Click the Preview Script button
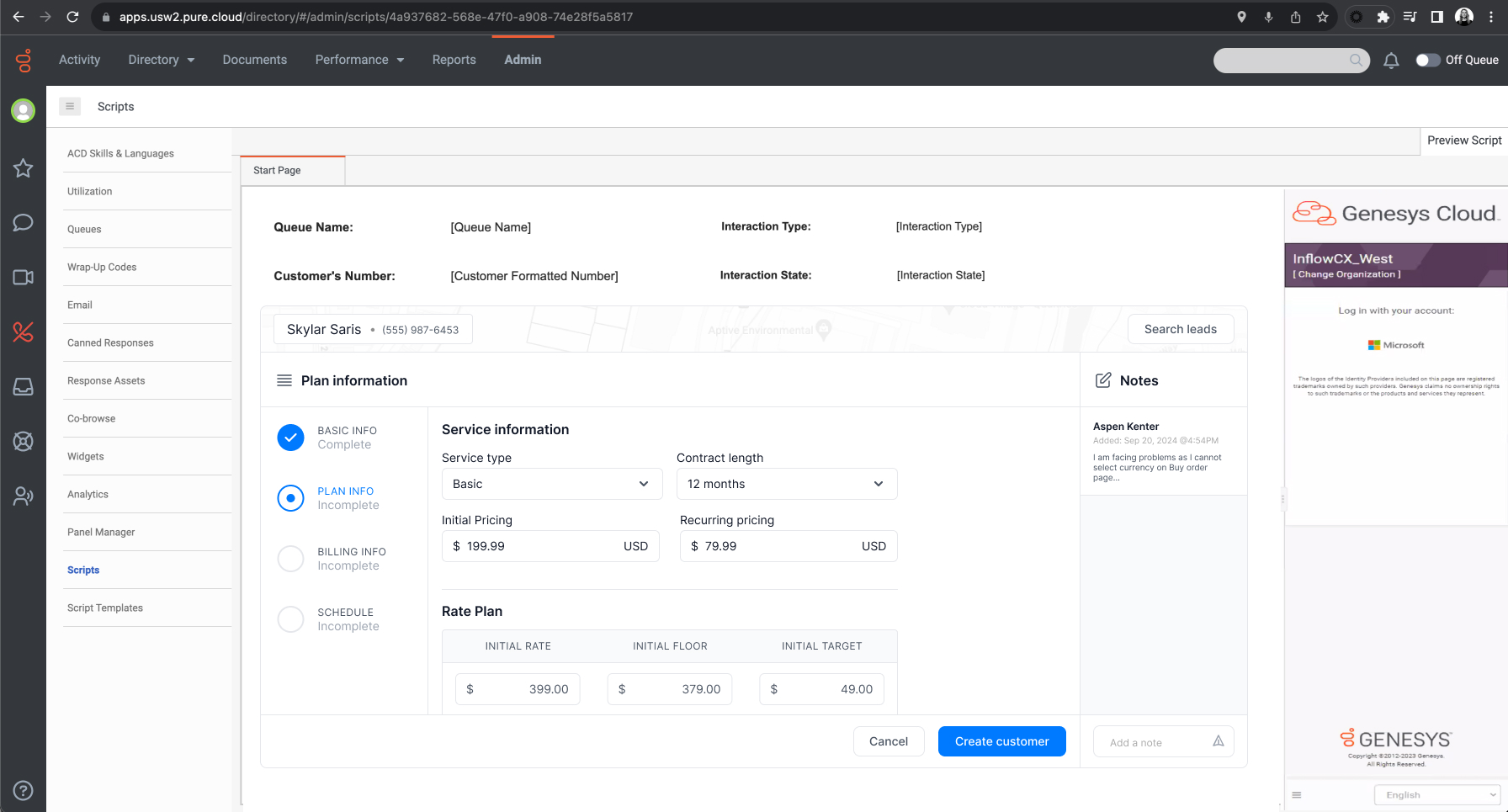The height and width of the screenshot is (812, 1508). [x=1464, y=141]
